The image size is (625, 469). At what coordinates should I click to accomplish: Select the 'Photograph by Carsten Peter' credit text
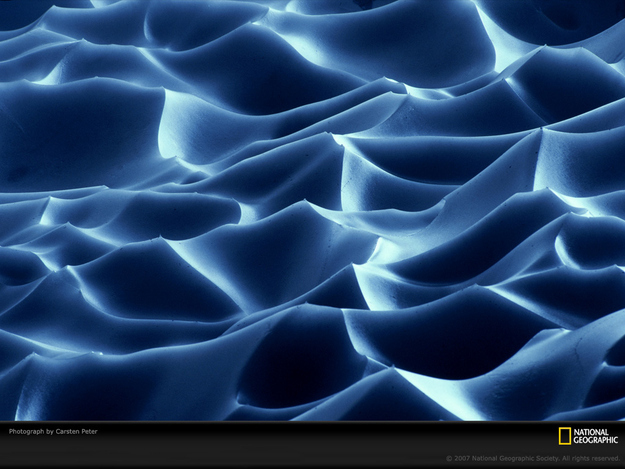[x=53, y=432]
